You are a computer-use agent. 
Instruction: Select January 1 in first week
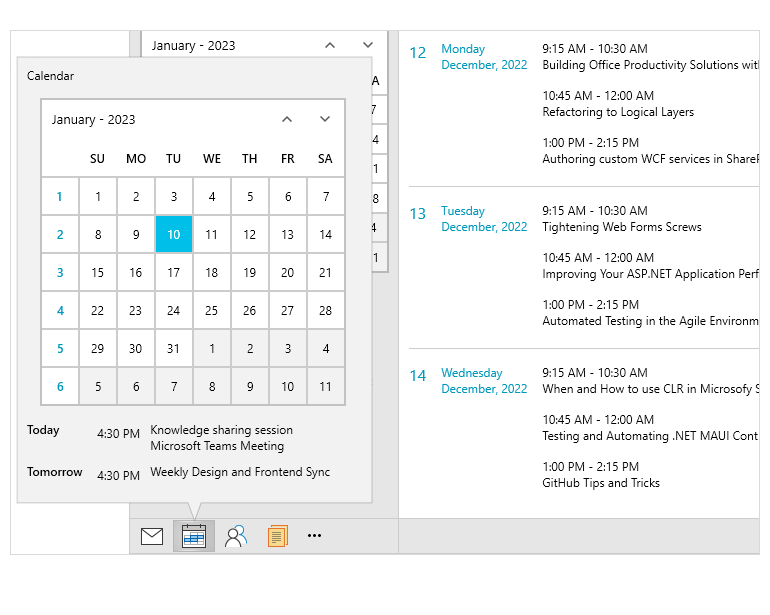(x=98, y=196)
